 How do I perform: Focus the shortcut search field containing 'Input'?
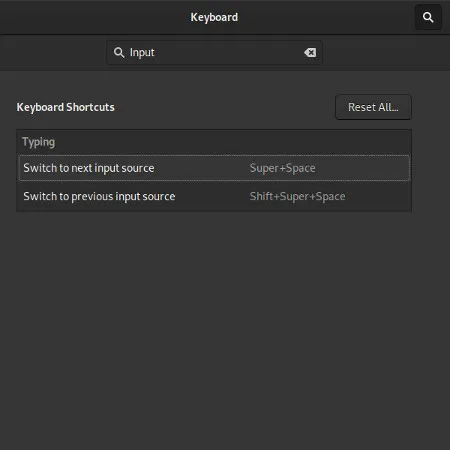[x=214, y=52]
